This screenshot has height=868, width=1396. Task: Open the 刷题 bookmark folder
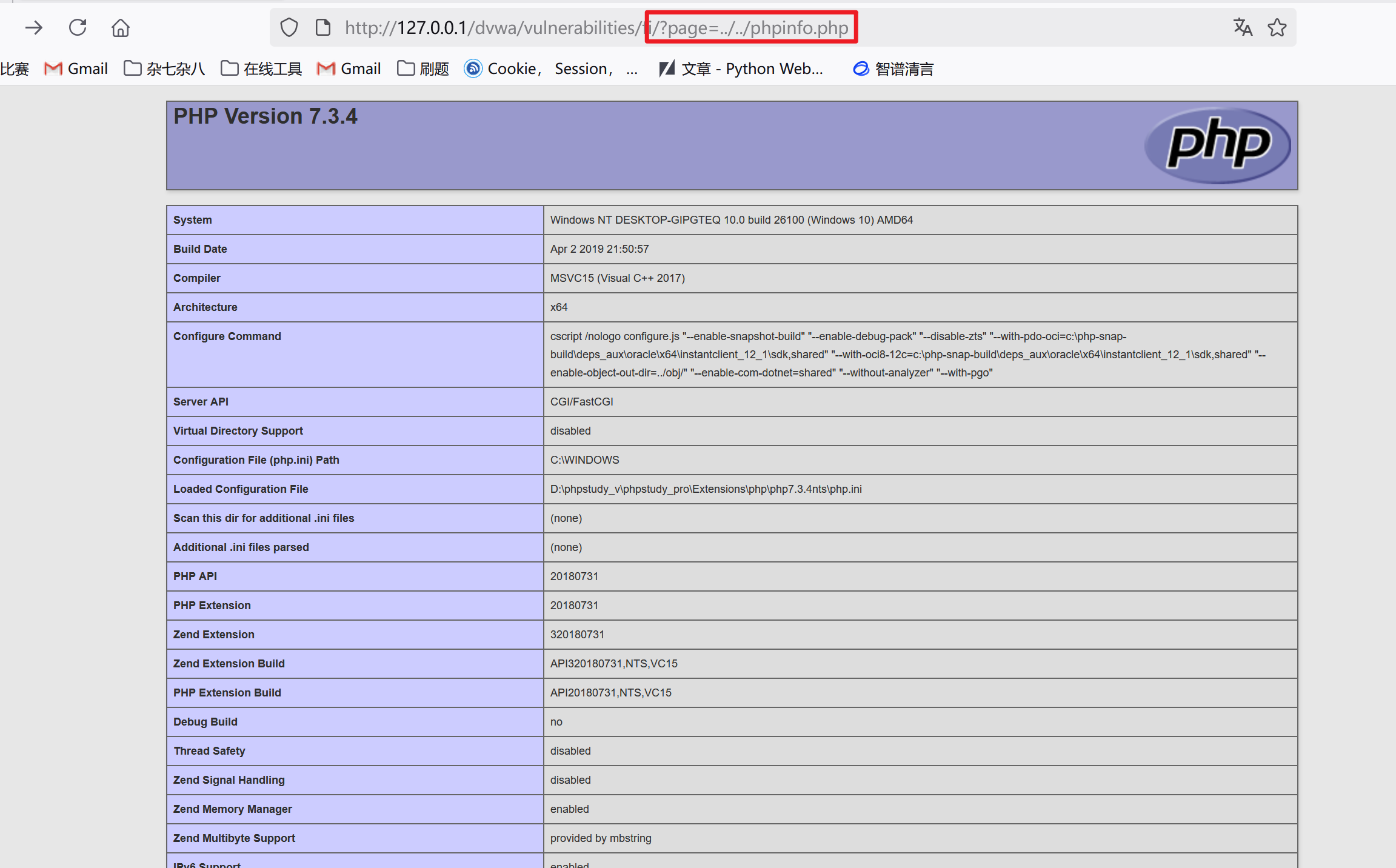tap(423, 68)
